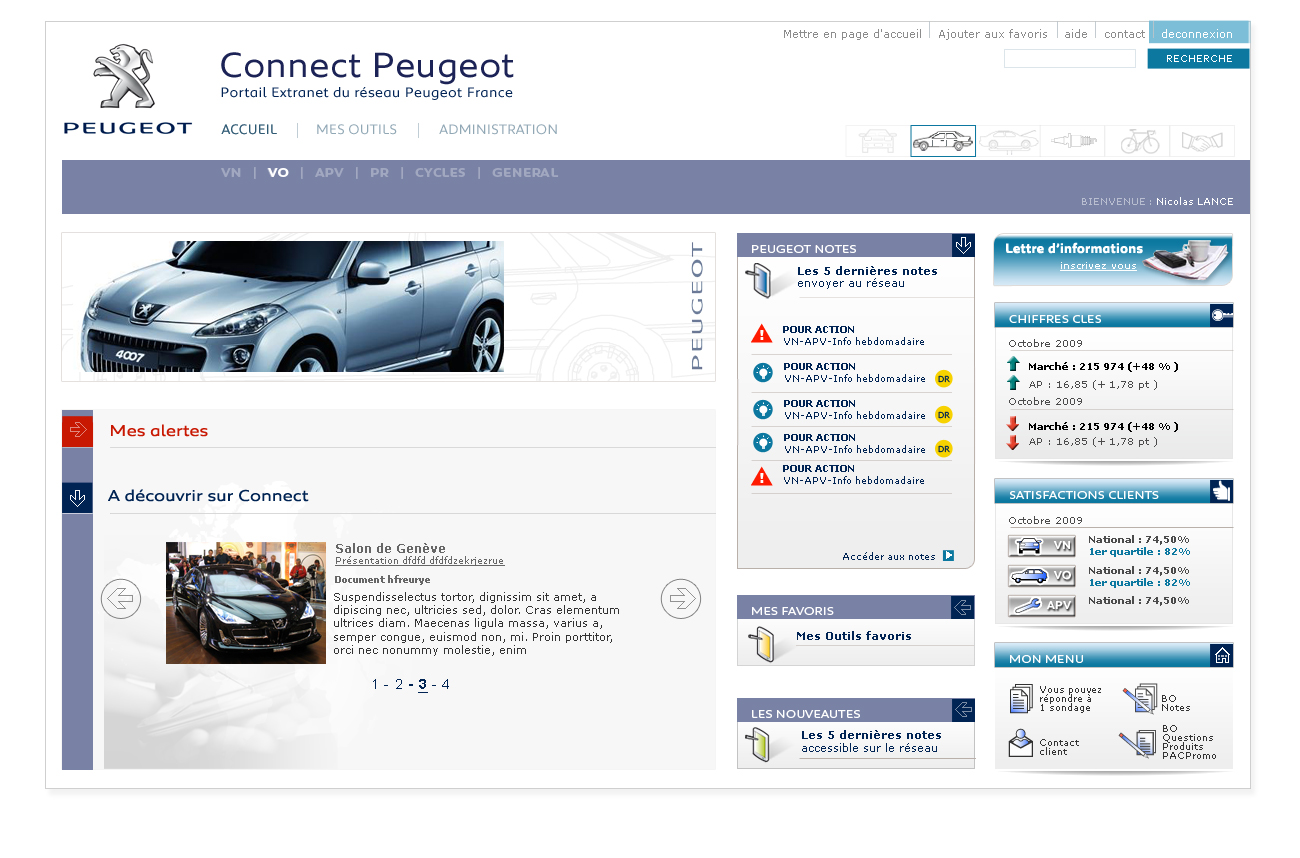The width and height of the screenshot is (1300, 858).
Task: Click the bicycle cycles icon
Action: (x=1139, y=141)
